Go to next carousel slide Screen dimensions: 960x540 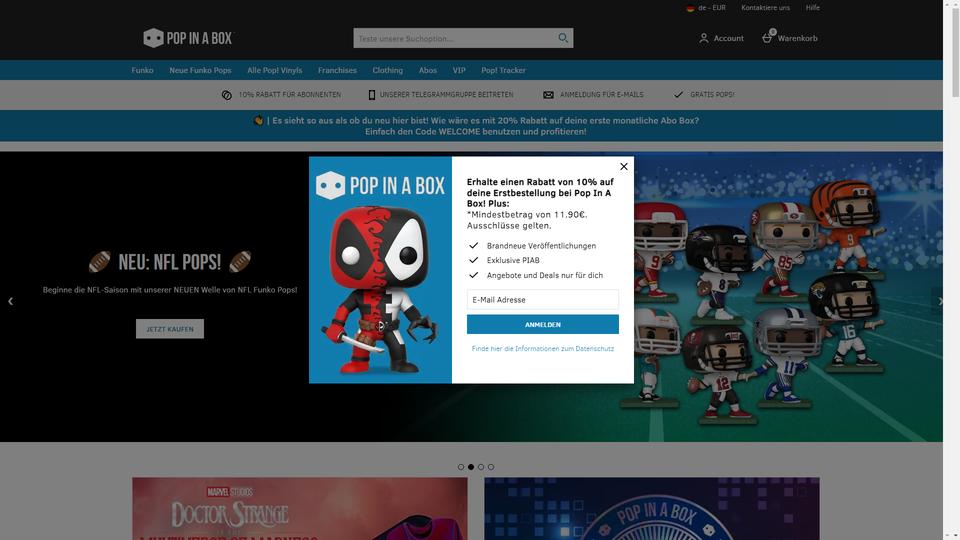click(x=940, y=301)
